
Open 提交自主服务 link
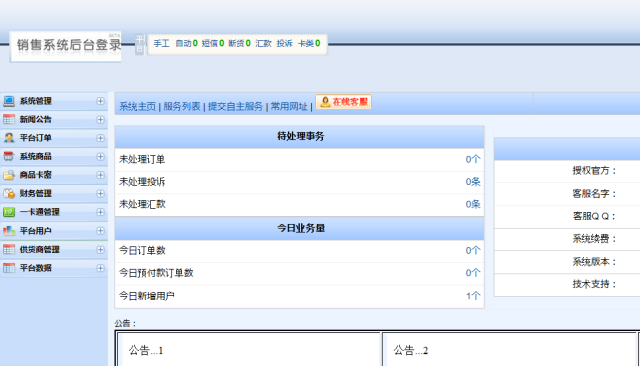click(236, 106)
